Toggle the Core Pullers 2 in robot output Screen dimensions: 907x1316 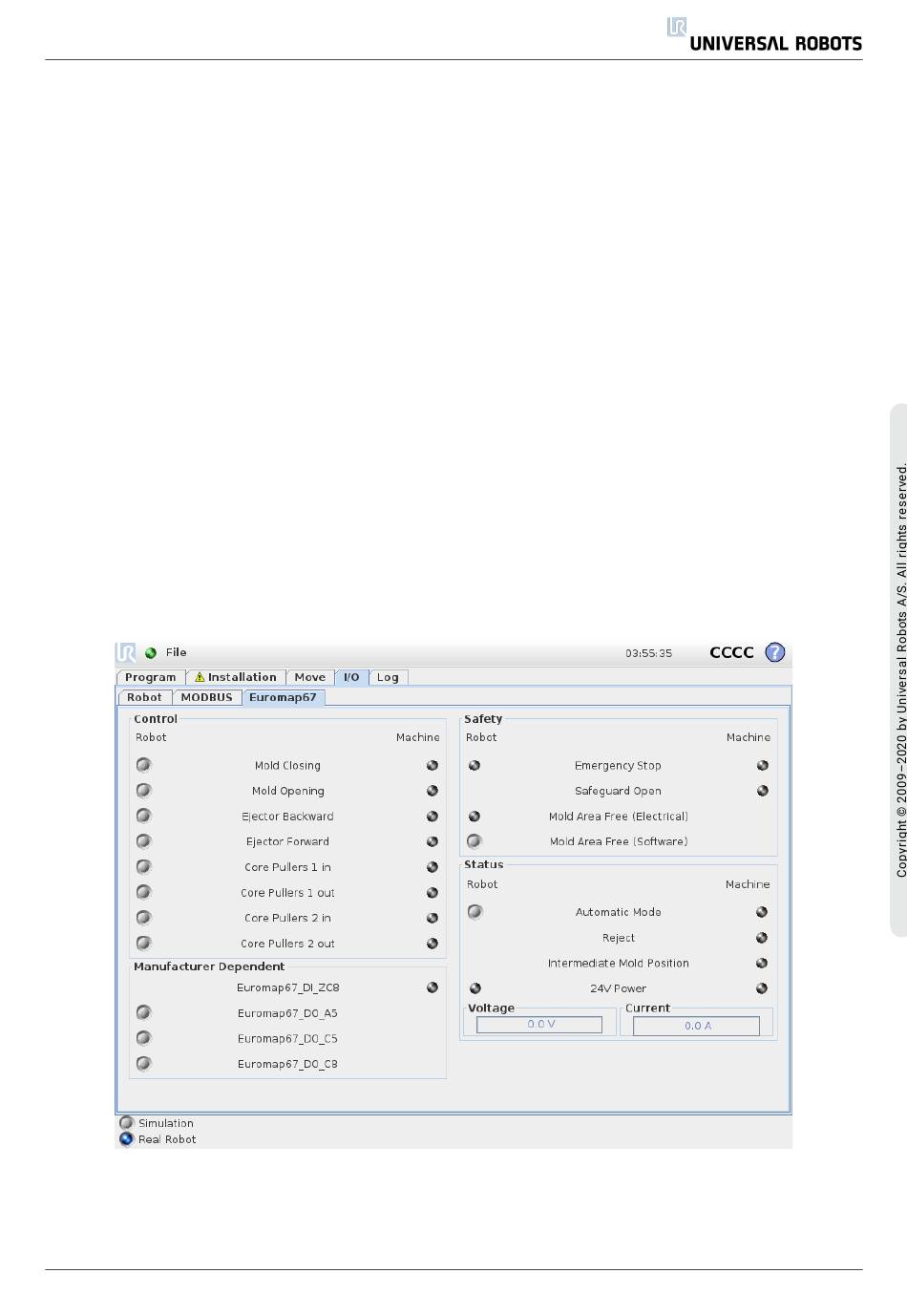click(x=144, y=918)
